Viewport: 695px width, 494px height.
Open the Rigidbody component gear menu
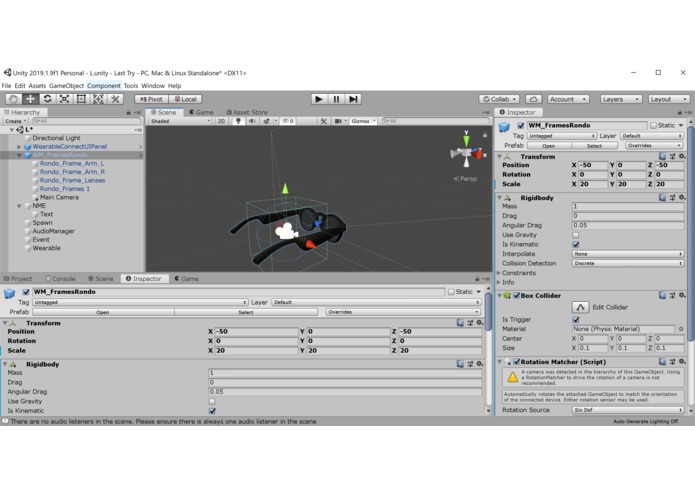(x=683, y=198)
